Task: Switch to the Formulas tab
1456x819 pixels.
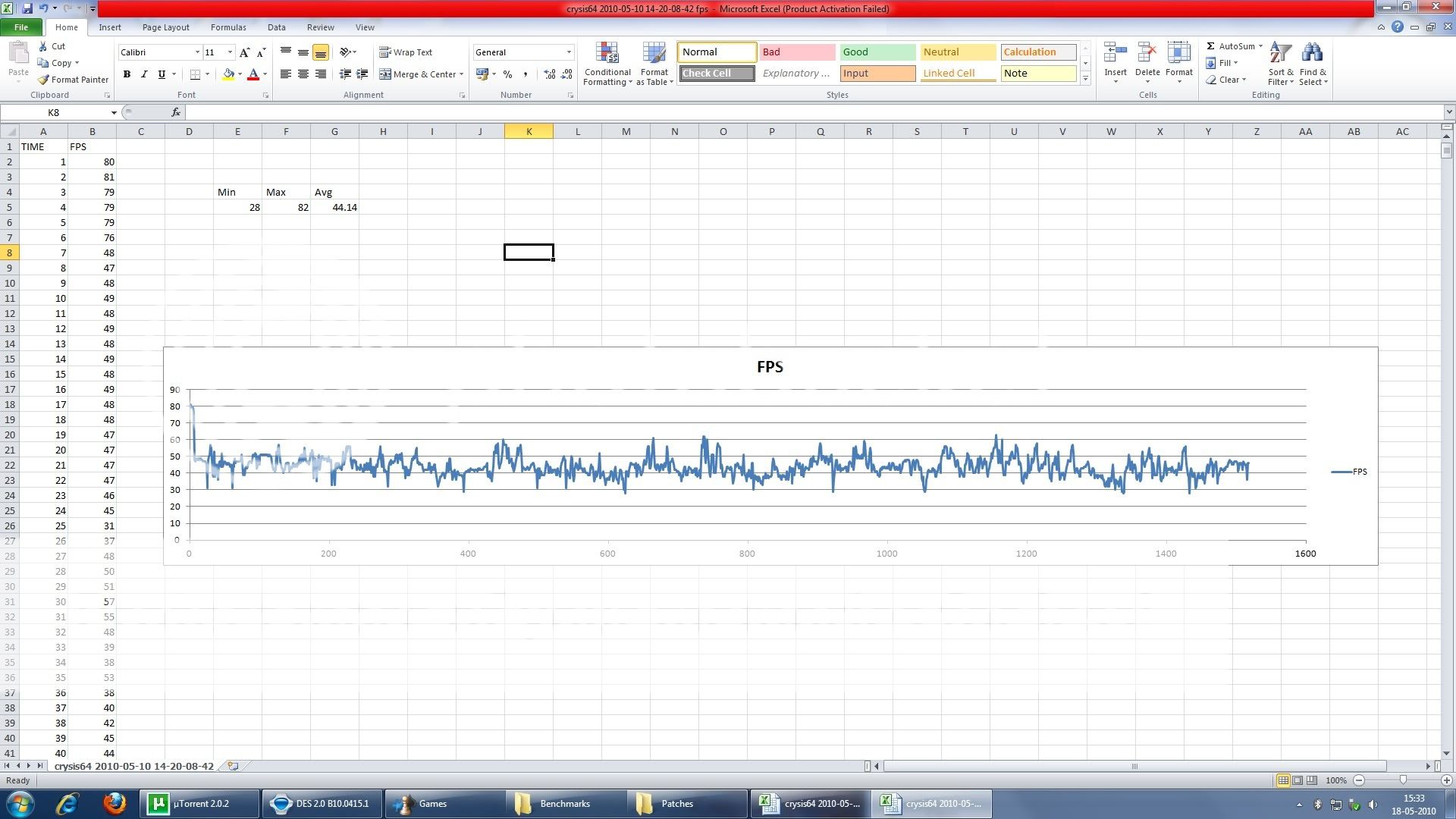Action: coord(228,27)
